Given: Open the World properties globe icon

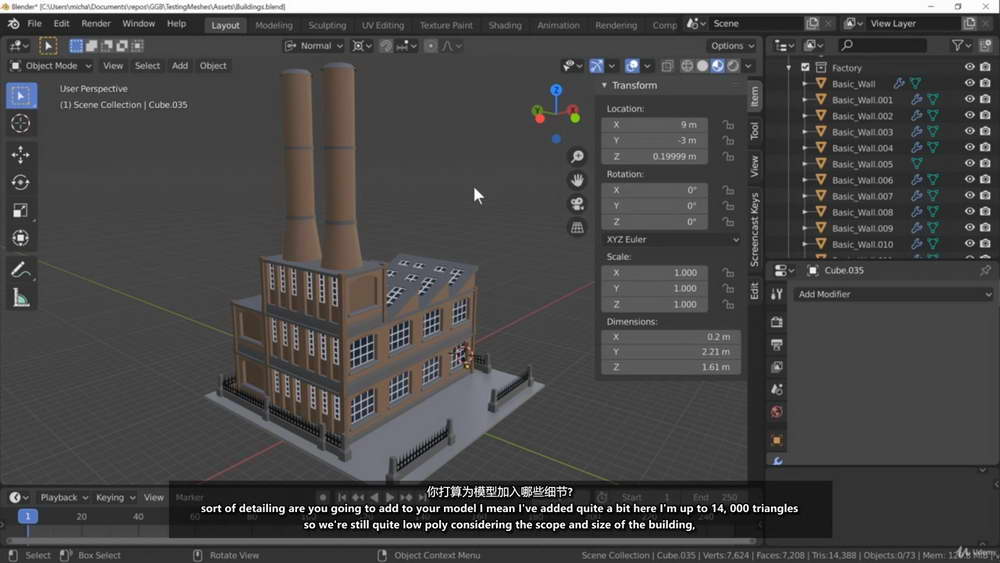Looking at the screenshot, I should tap(777, 412).
